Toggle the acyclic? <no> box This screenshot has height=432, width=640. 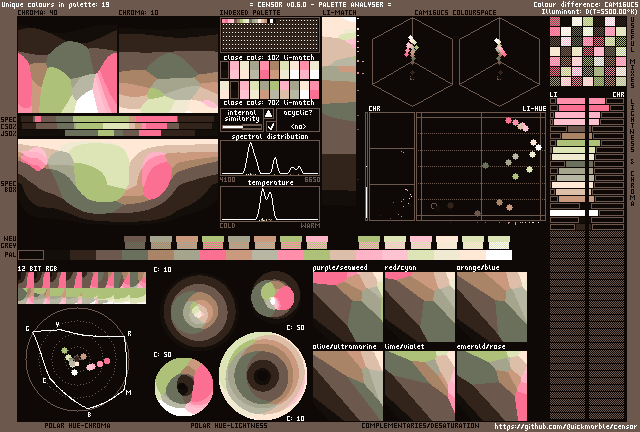pos(298,120)
